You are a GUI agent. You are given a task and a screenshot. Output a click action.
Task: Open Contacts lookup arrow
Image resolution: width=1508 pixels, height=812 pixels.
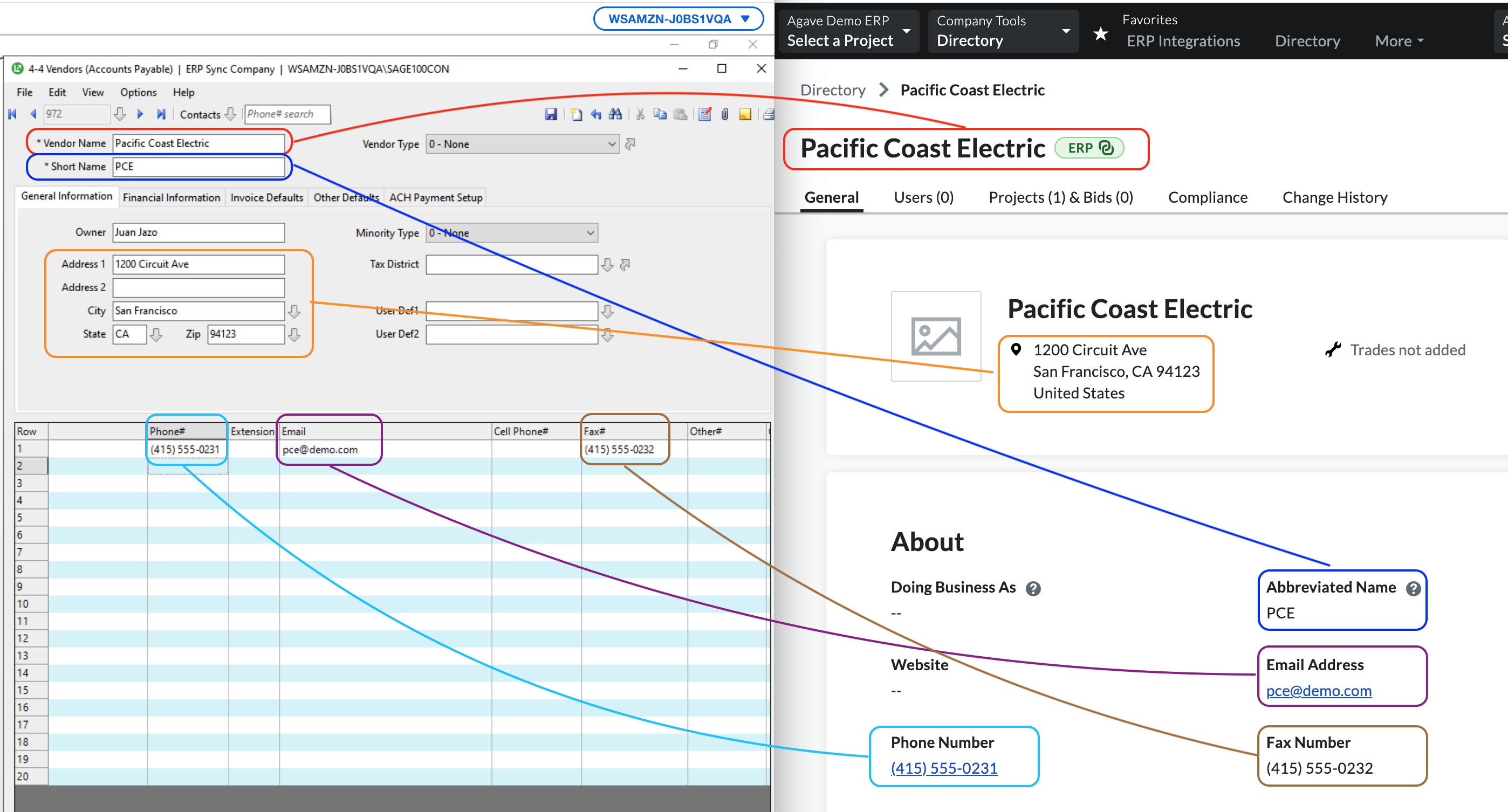tap(231, 114)
